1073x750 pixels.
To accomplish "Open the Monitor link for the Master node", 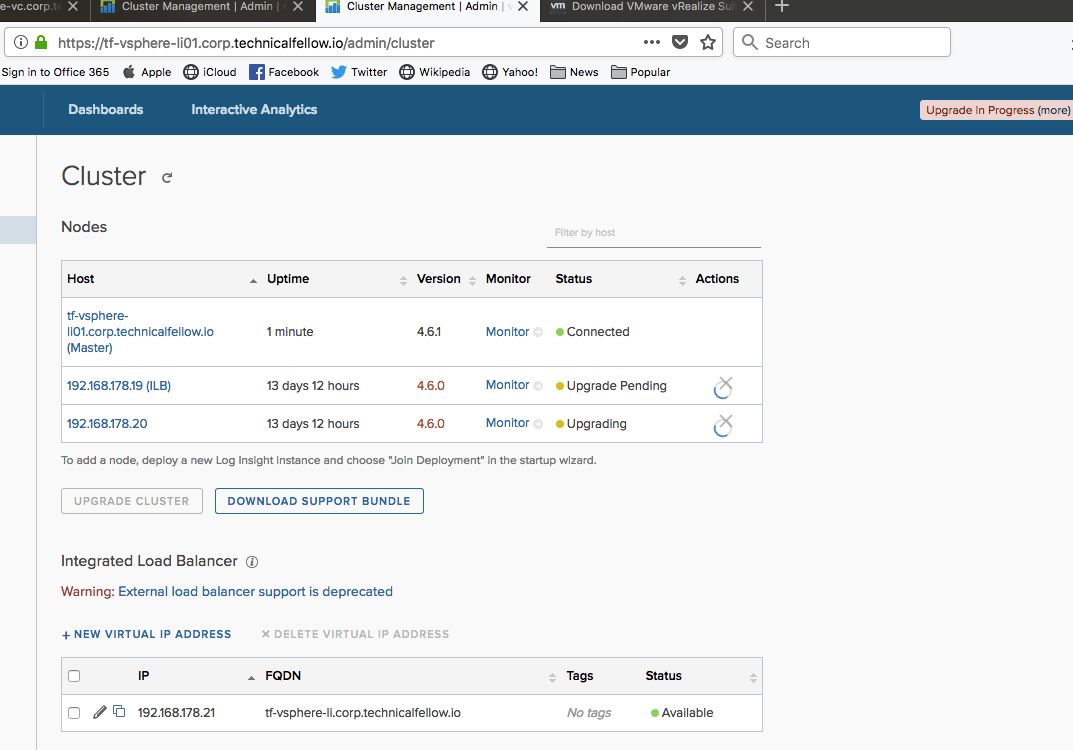I will (507, 332).
